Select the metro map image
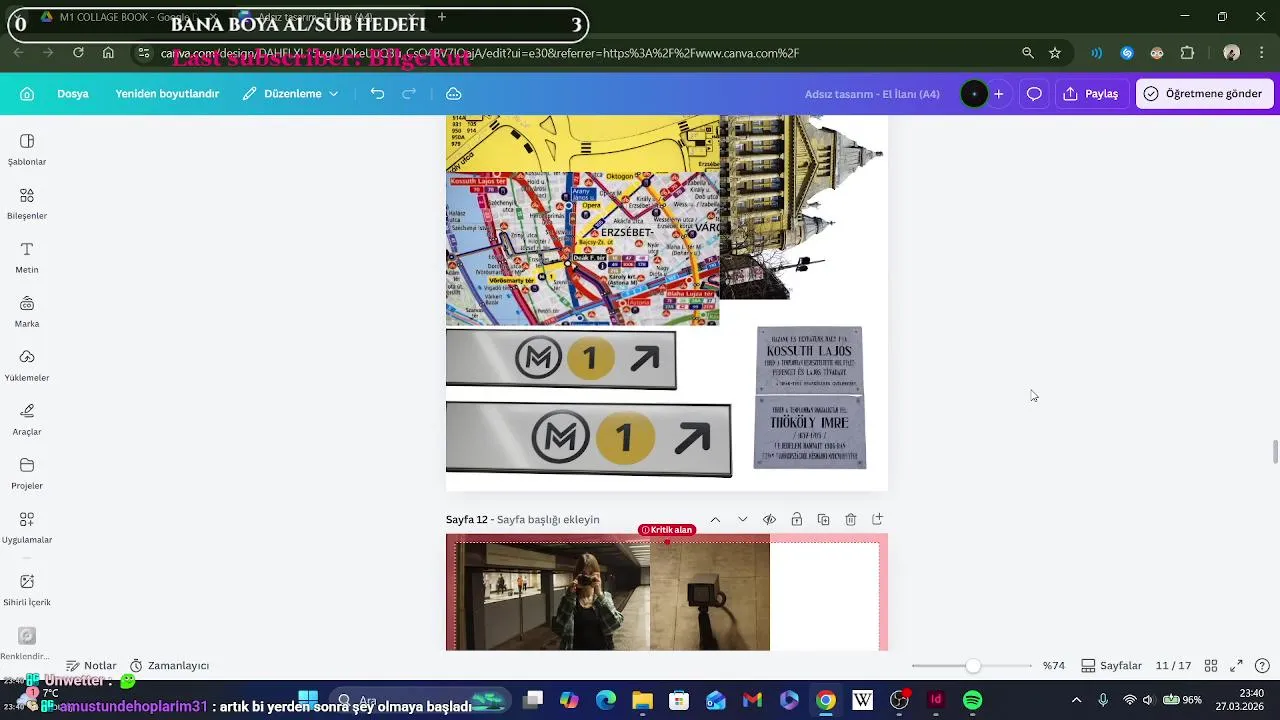The image size is (1280, 720). click(x=582, y=249)
